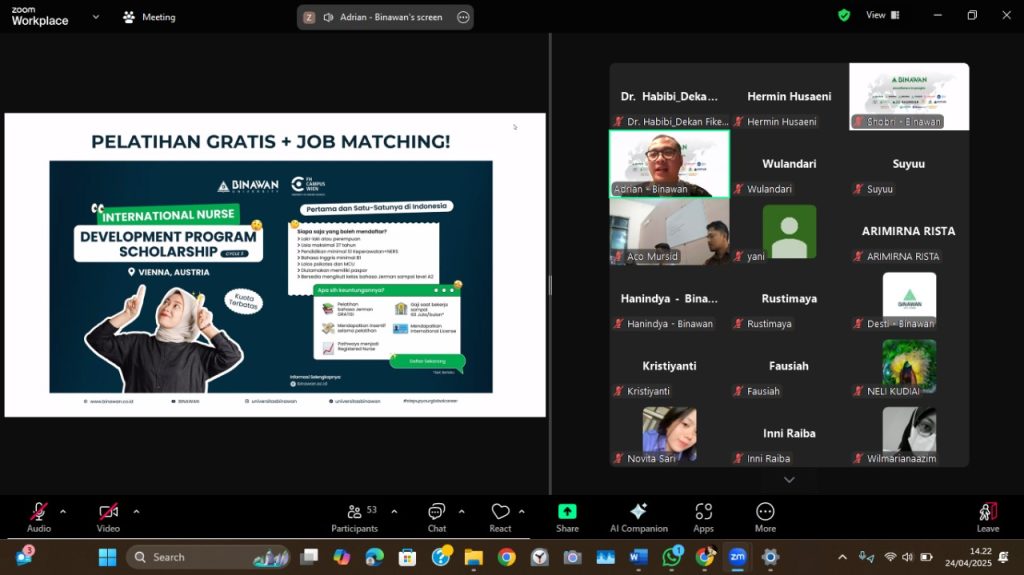The width and height of the screenshot is (1024, 575).
Task: Click the React heart icon
Action: [x=500, y=516]
